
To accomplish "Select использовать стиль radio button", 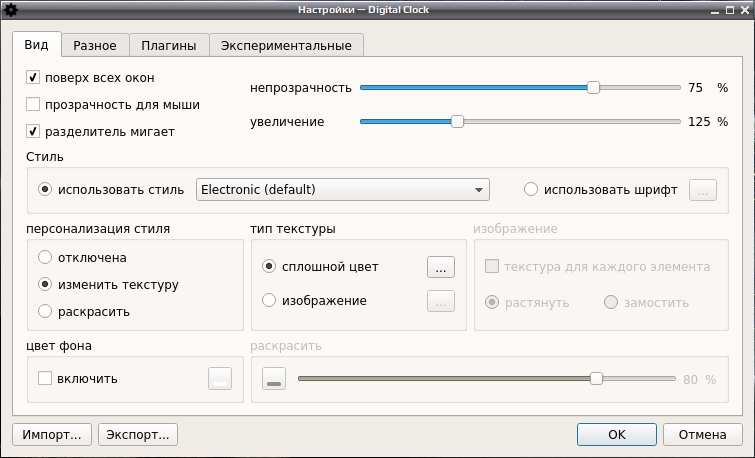I will (x=45, y=189).
